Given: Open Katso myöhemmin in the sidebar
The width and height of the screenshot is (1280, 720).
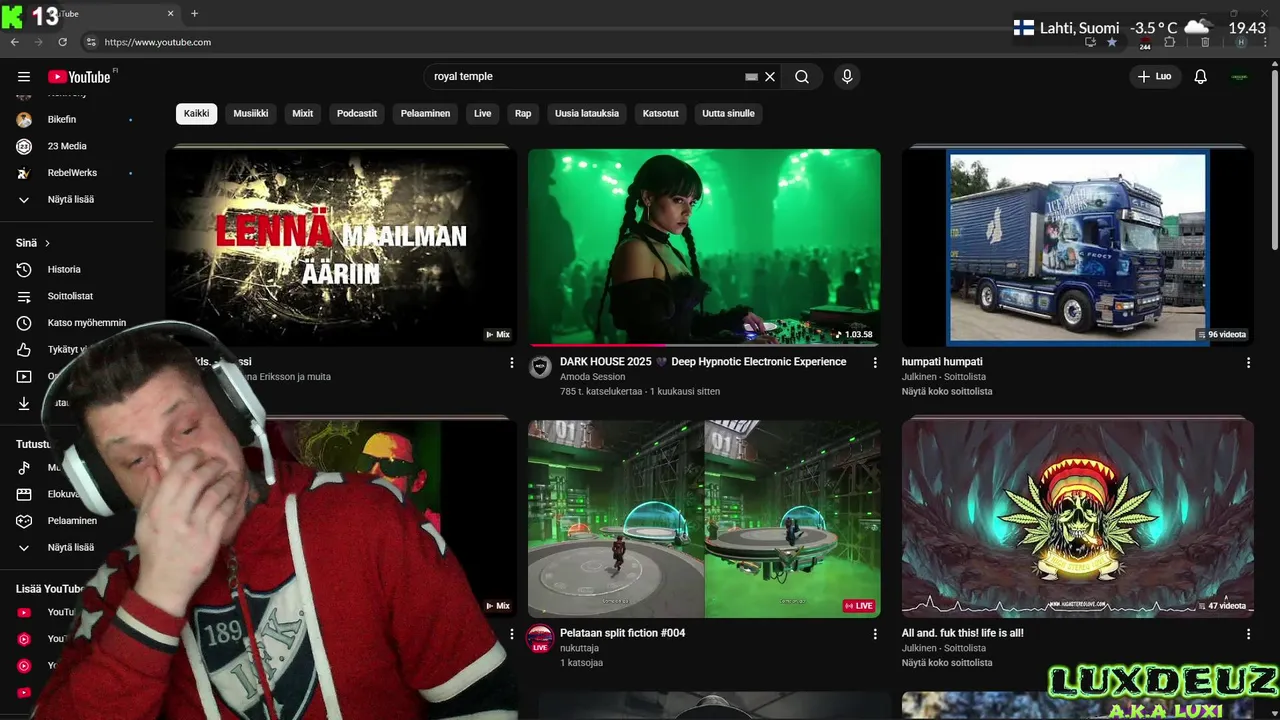Looking at the screenshot, I should 86,323.
